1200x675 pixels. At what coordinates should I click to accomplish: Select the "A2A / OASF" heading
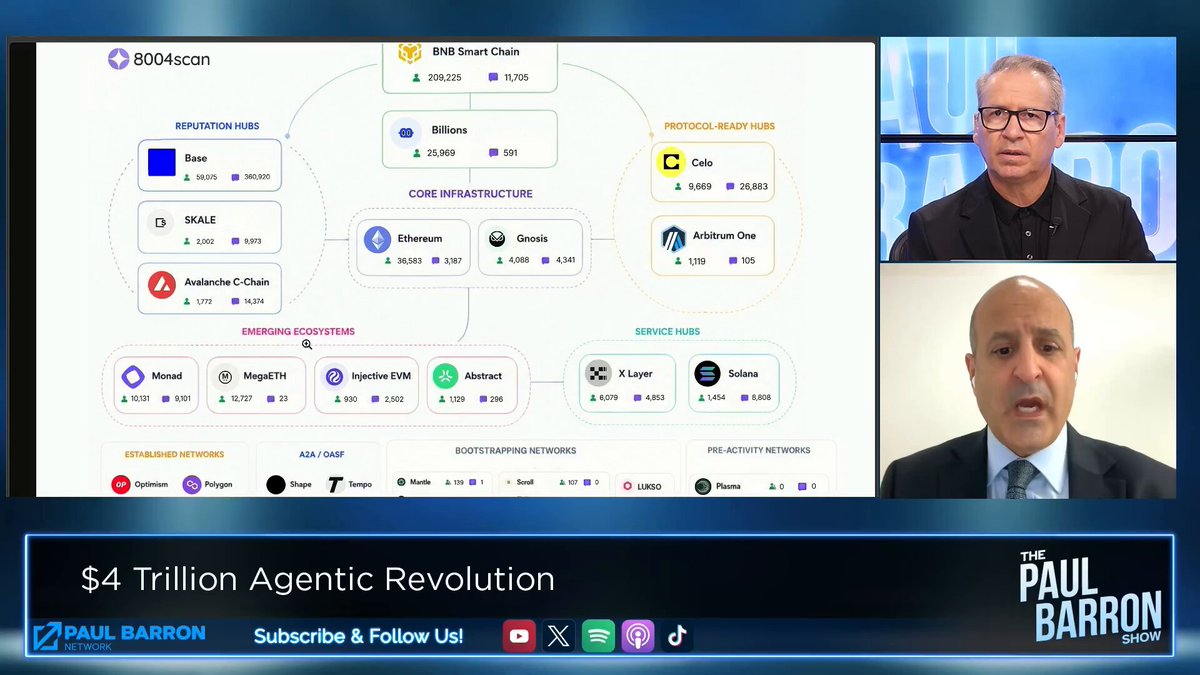[x=319, y=455]
